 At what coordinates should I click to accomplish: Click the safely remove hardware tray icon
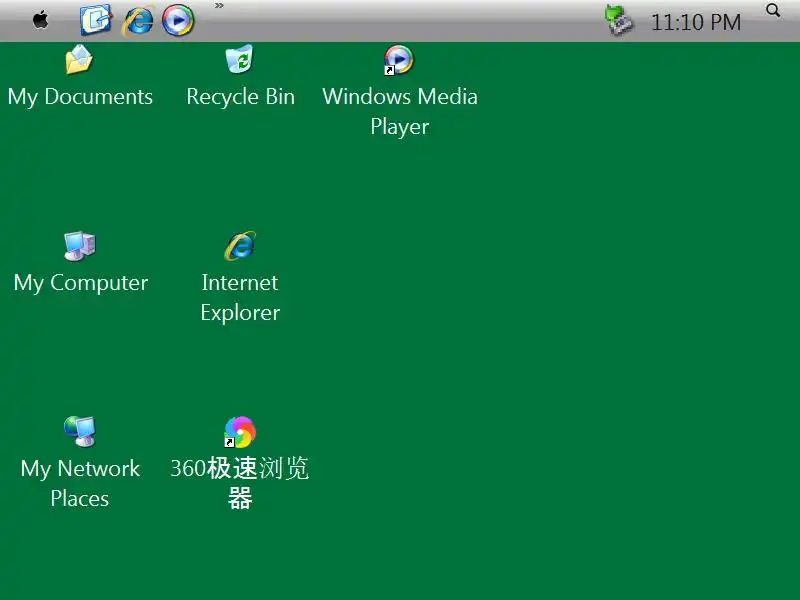(618, 20)
